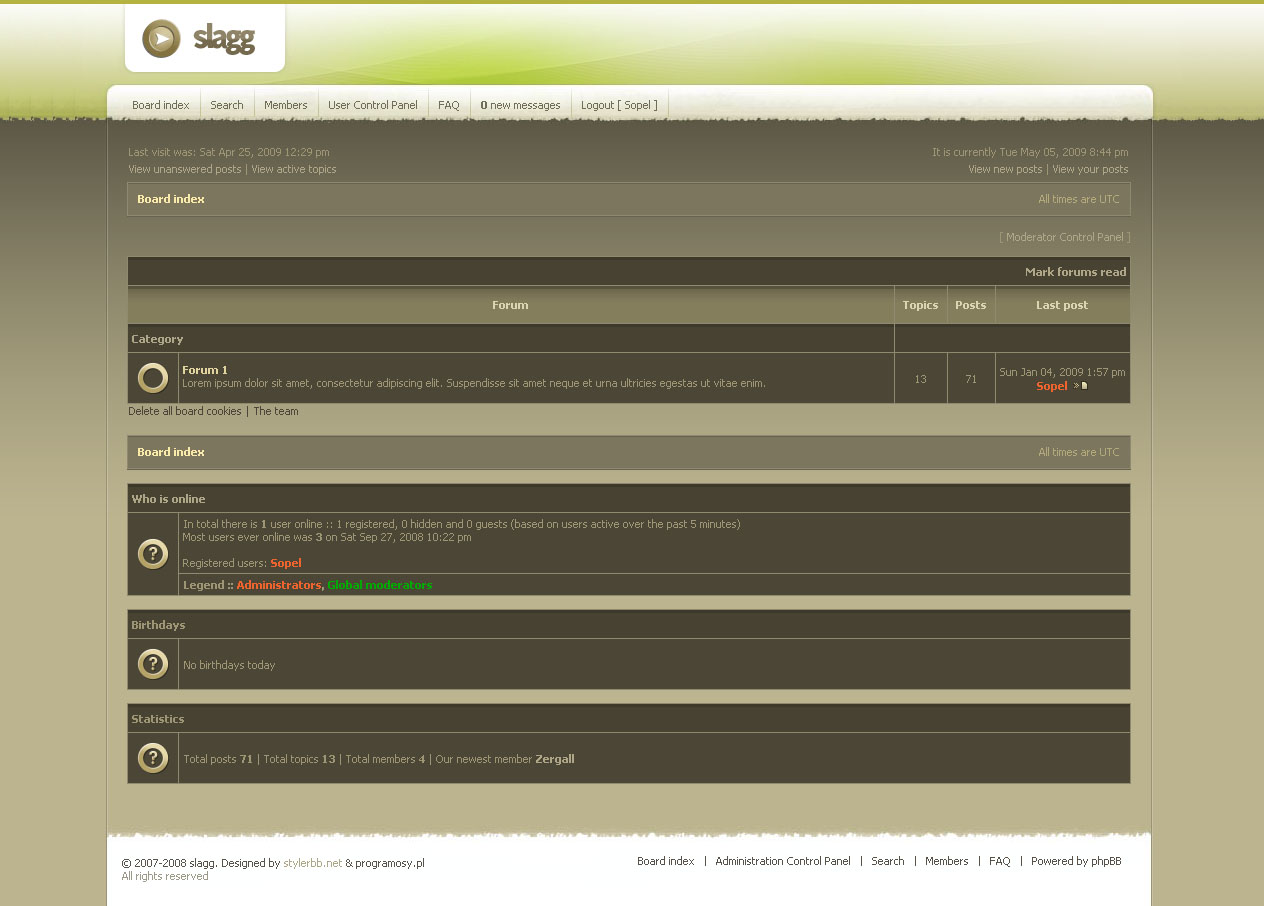
Task: Open the Administration Control Panel
Action: 783,861
